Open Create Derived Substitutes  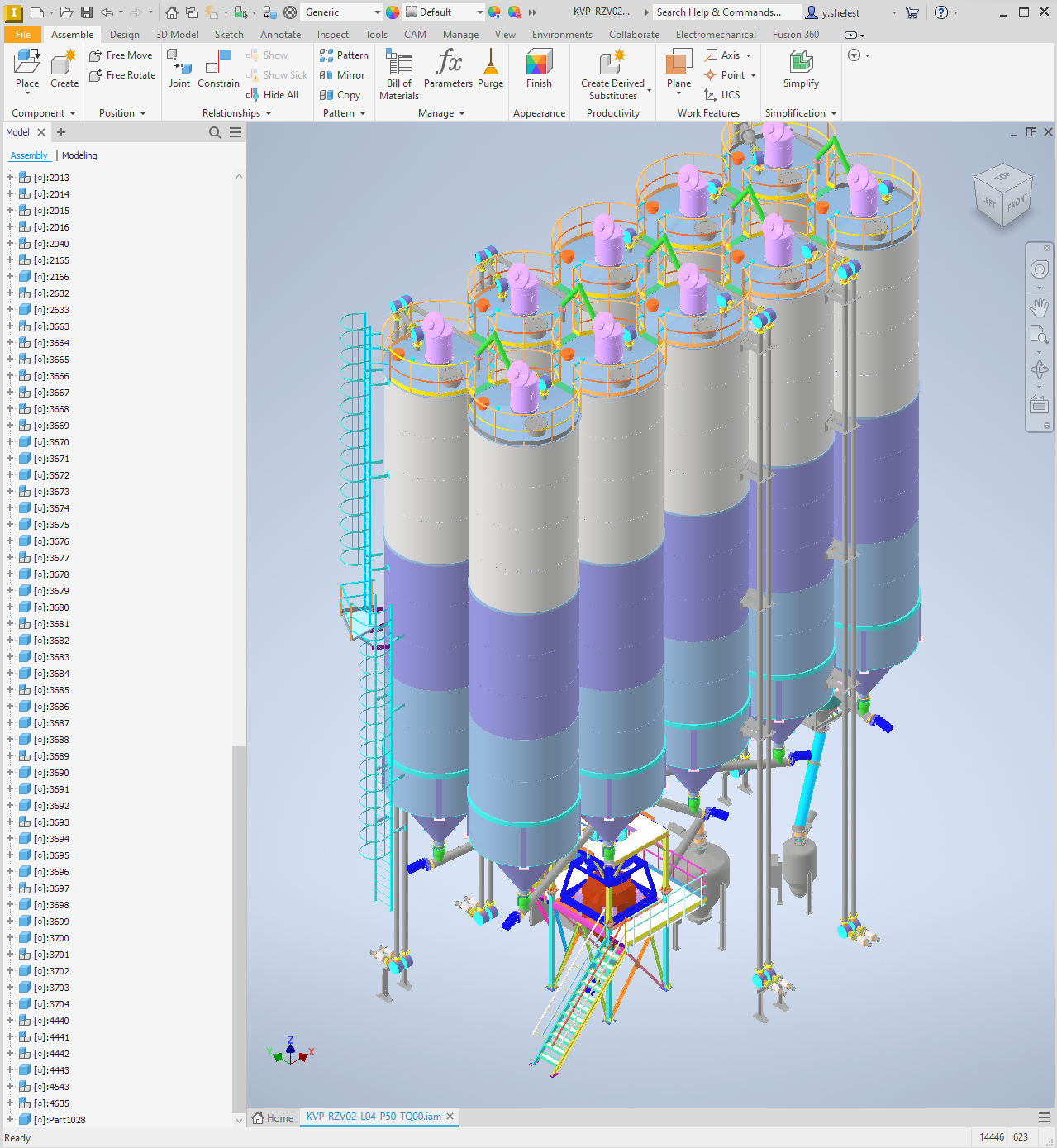612,70
